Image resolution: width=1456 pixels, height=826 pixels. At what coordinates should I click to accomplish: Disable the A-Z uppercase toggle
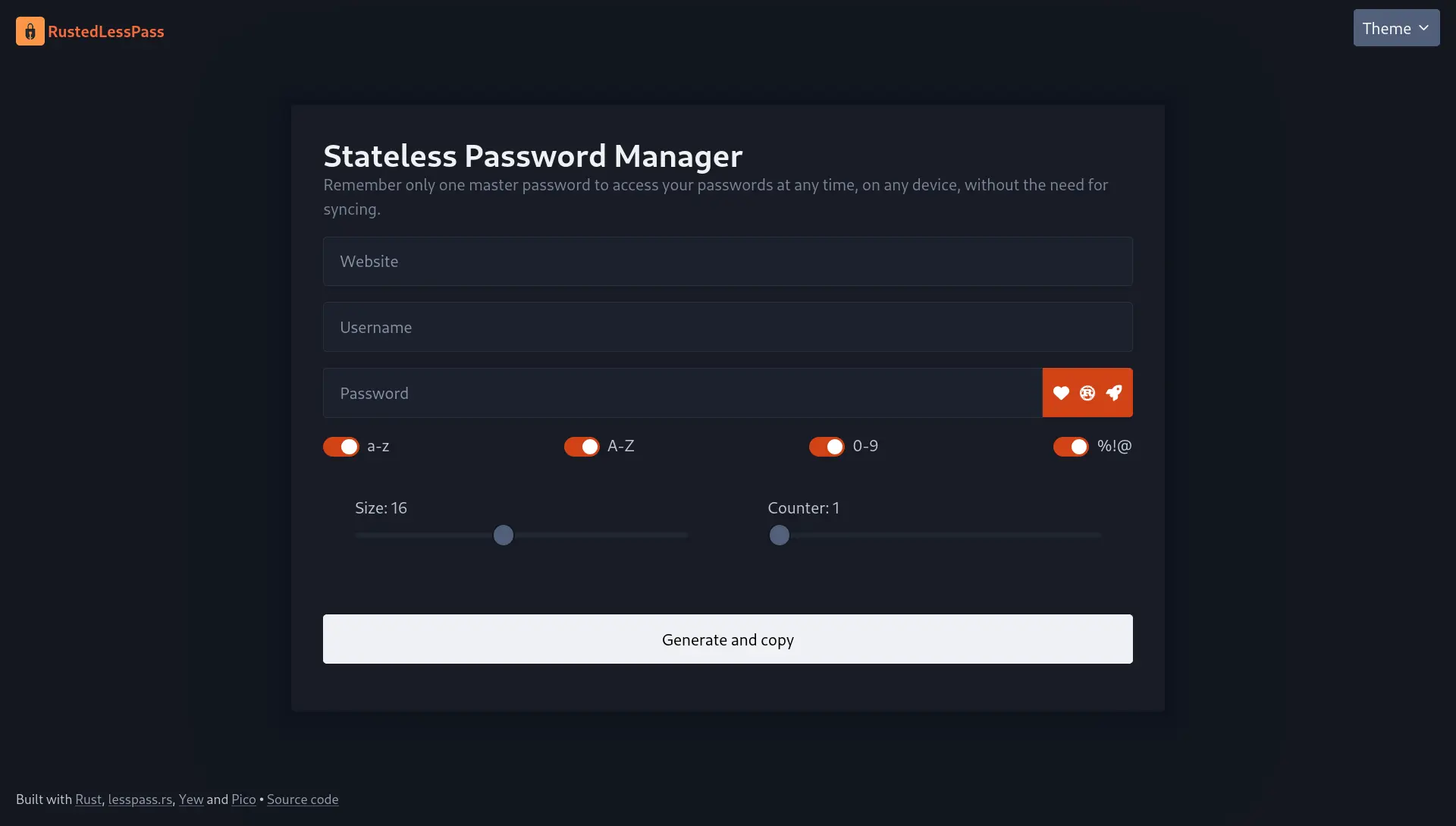click(582, 447)
